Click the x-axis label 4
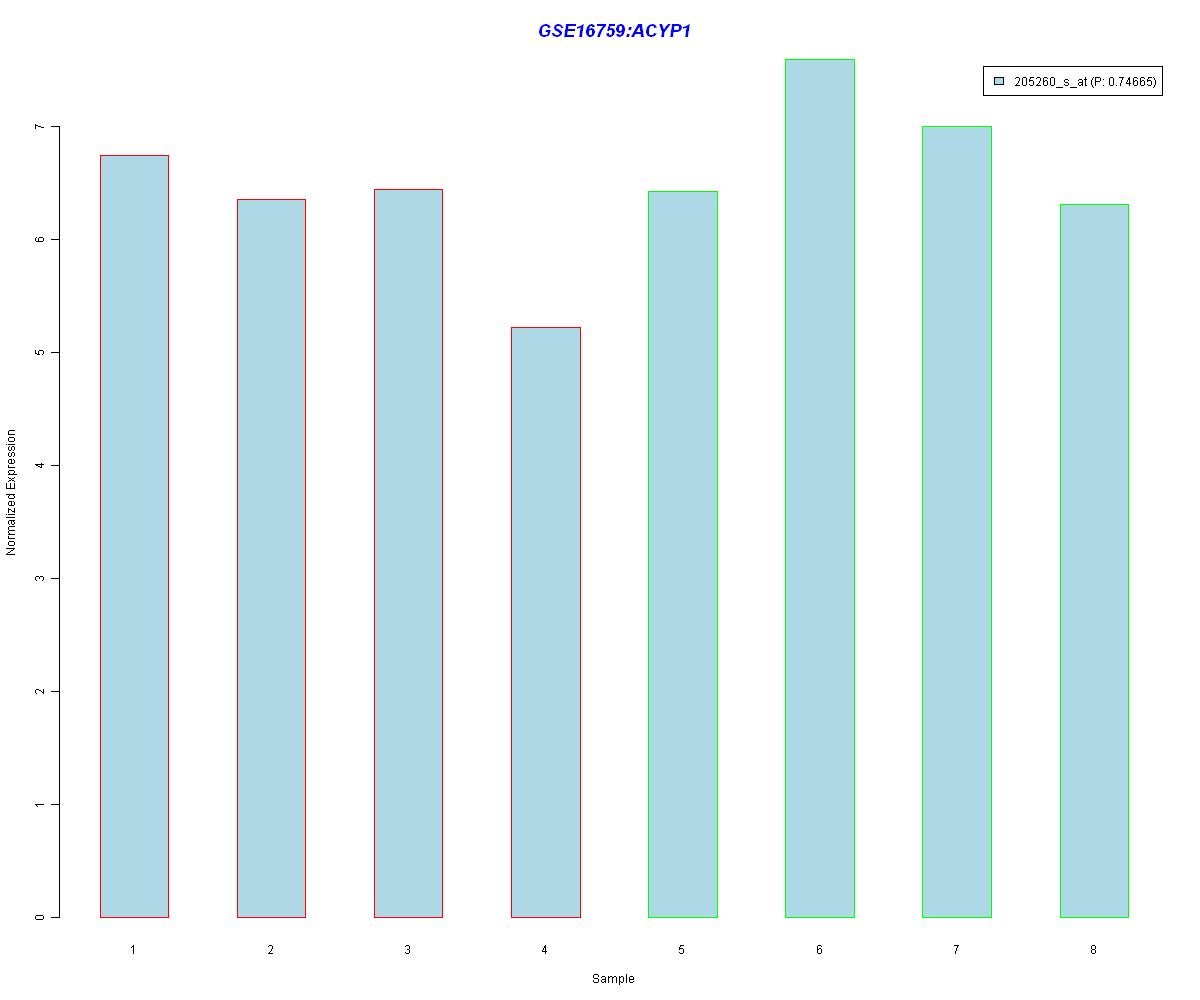 click(x=545, y=949)
